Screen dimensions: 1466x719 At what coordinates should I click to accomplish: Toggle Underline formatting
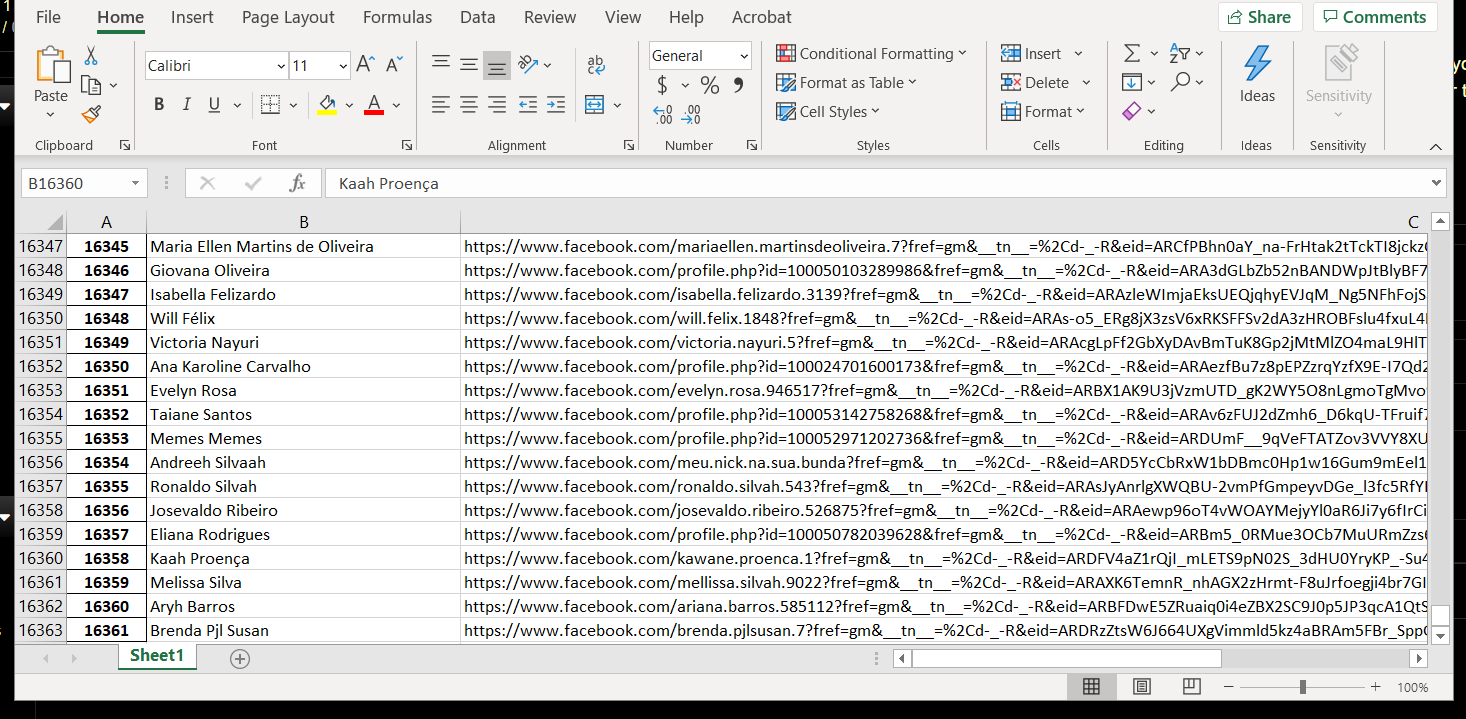click(x=213, y=105)
